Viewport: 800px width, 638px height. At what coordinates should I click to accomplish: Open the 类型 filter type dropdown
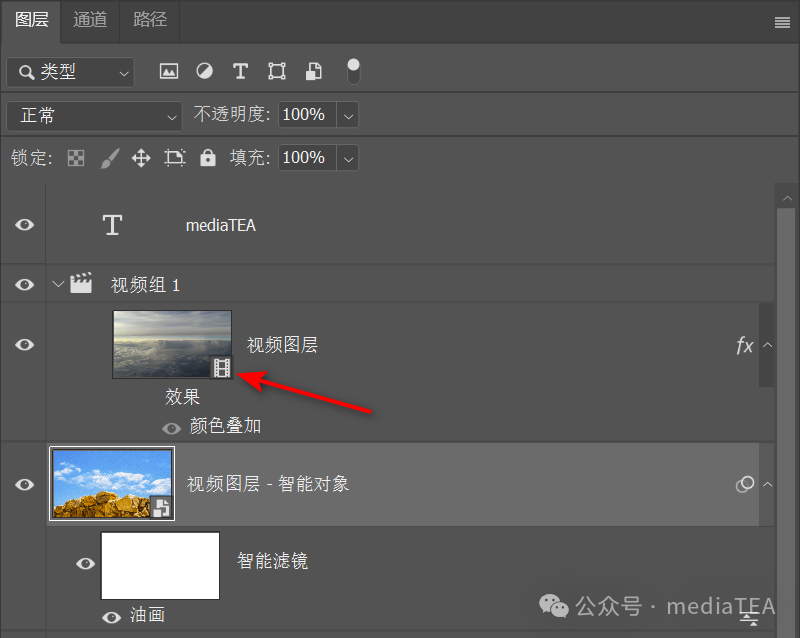[x=70, y=72]
